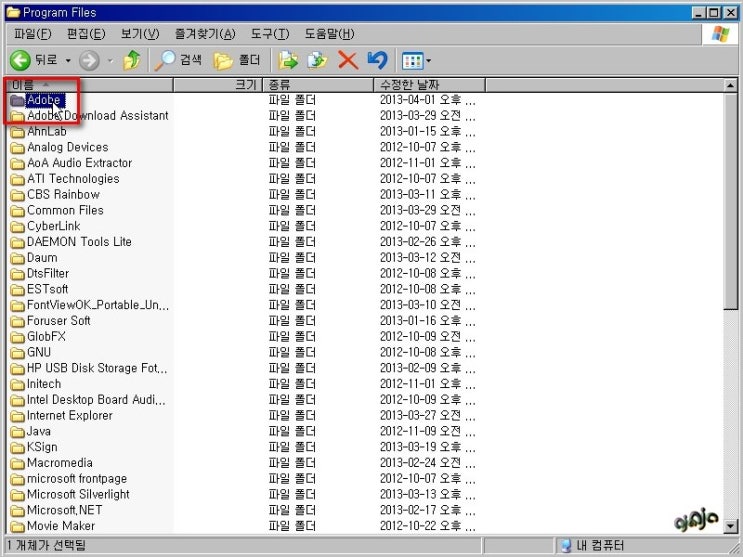Select the GlobFX folder icon
The width and height of the screenshot is (743, 557).
pos(18,337)
